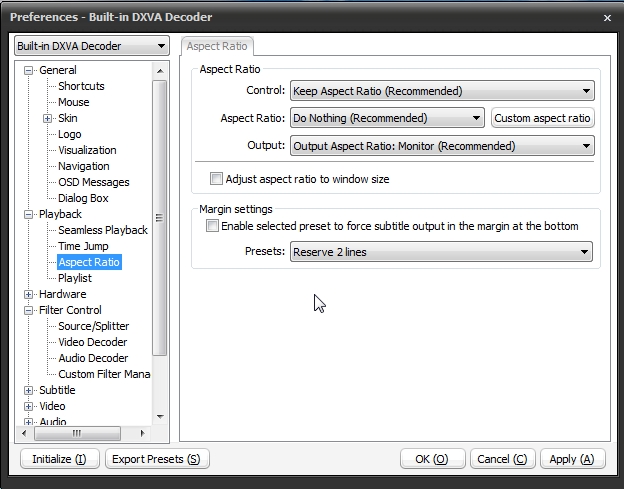Open the Output aspect ratio dropdown
This screenshot has width=624, height=489.
click(x=442, y=146)
